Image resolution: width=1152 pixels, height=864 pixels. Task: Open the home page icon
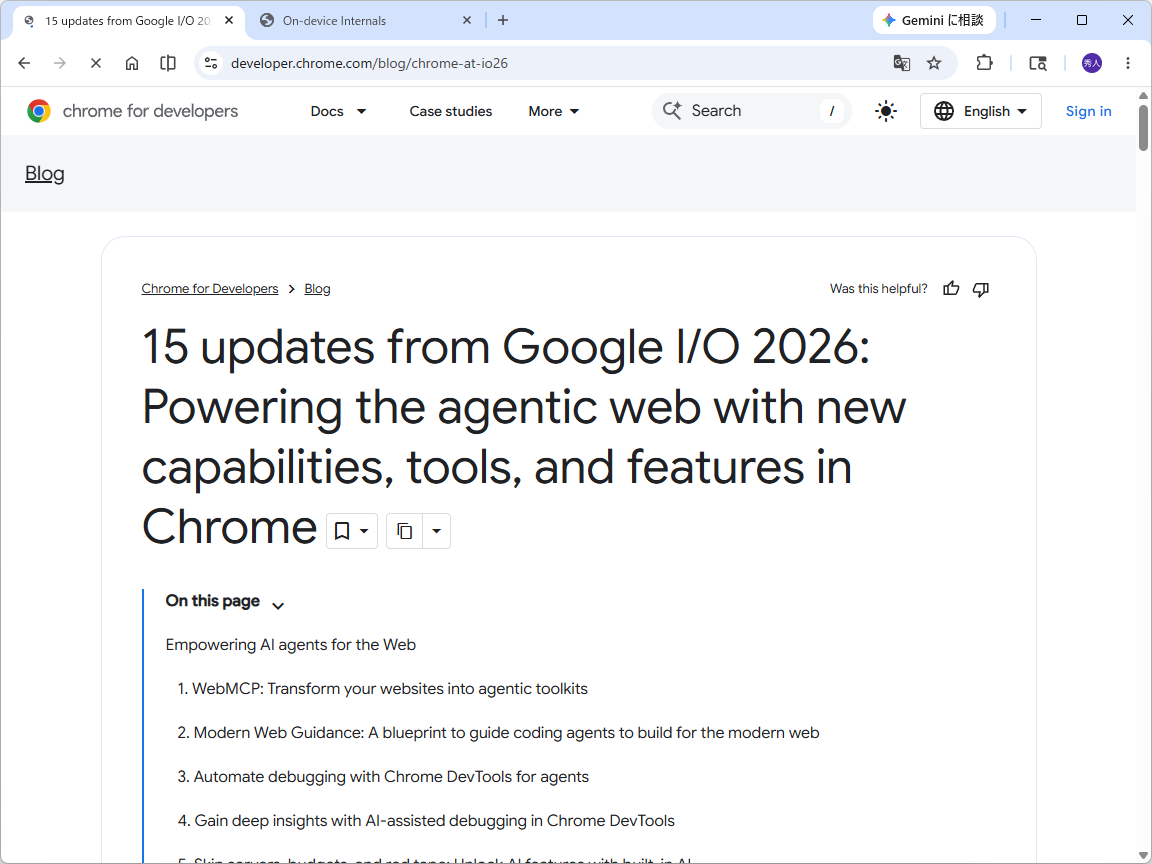[x=132, y=63]
